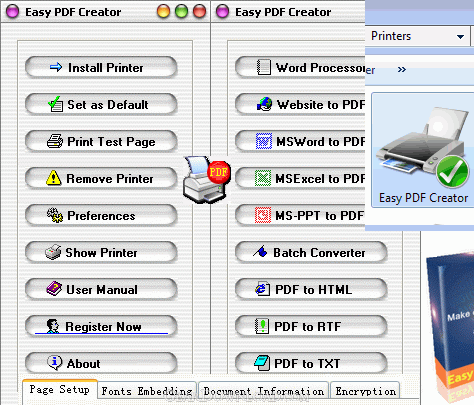
Task: Click the center PDF printer logo
Action: tap(207, 180)
